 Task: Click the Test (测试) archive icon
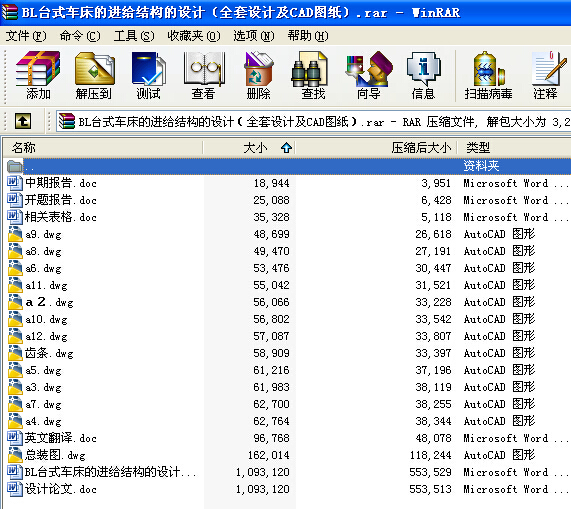tap(149, 68)
